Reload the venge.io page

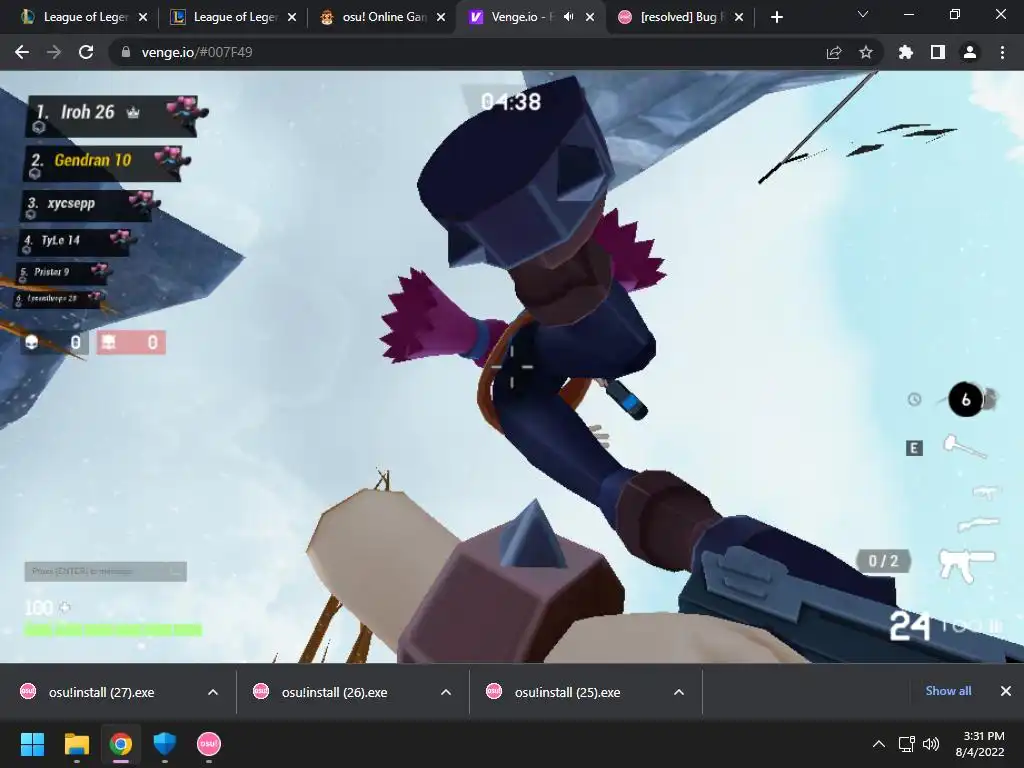86,52
